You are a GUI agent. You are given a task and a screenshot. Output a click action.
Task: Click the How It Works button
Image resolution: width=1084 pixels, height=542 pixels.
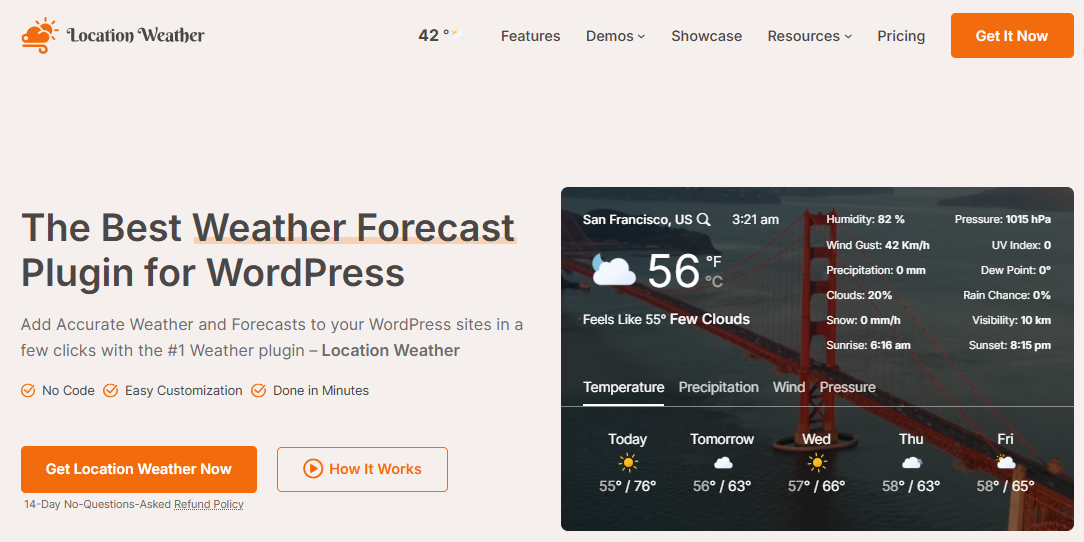tap(362, 469)
